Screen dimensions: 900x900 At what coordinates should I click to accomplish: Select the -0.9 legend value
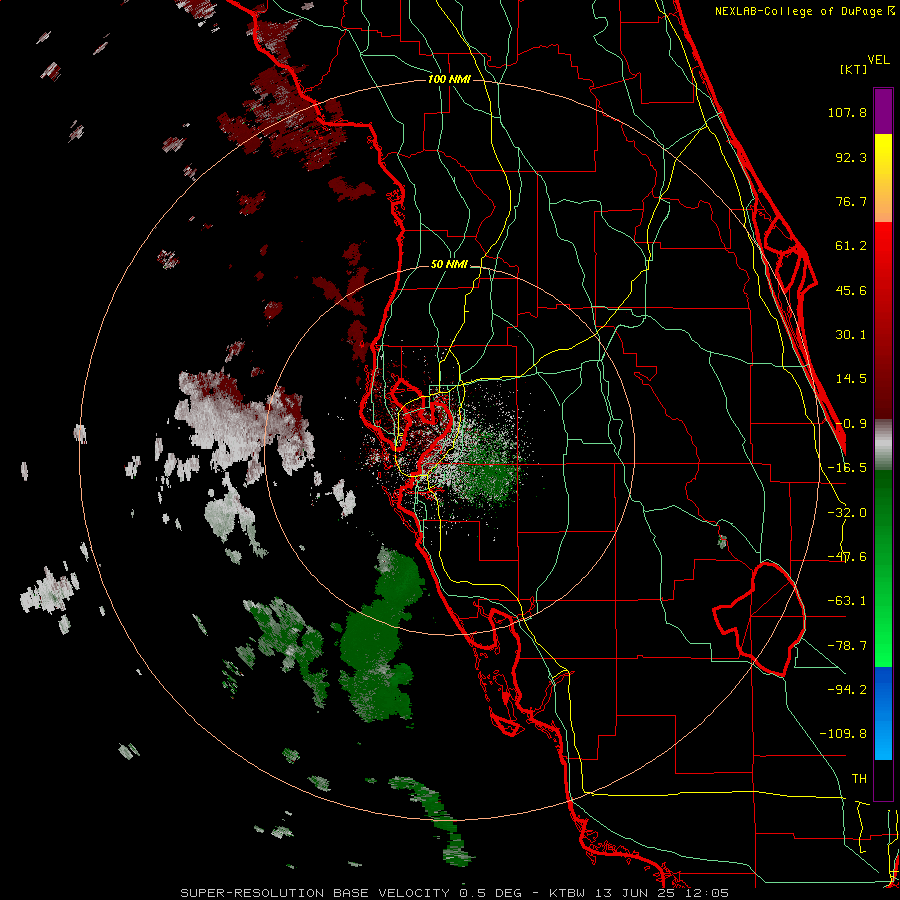click(x=851, y=424)
